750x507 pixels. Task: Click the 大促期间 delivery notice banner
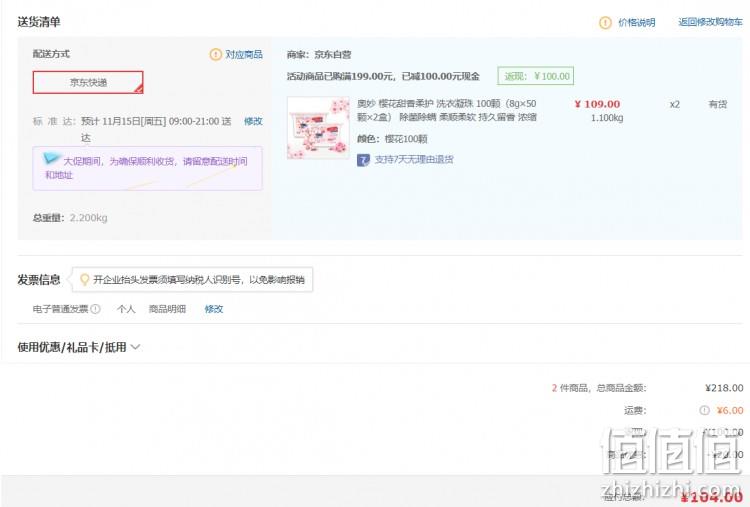point(147,168)
